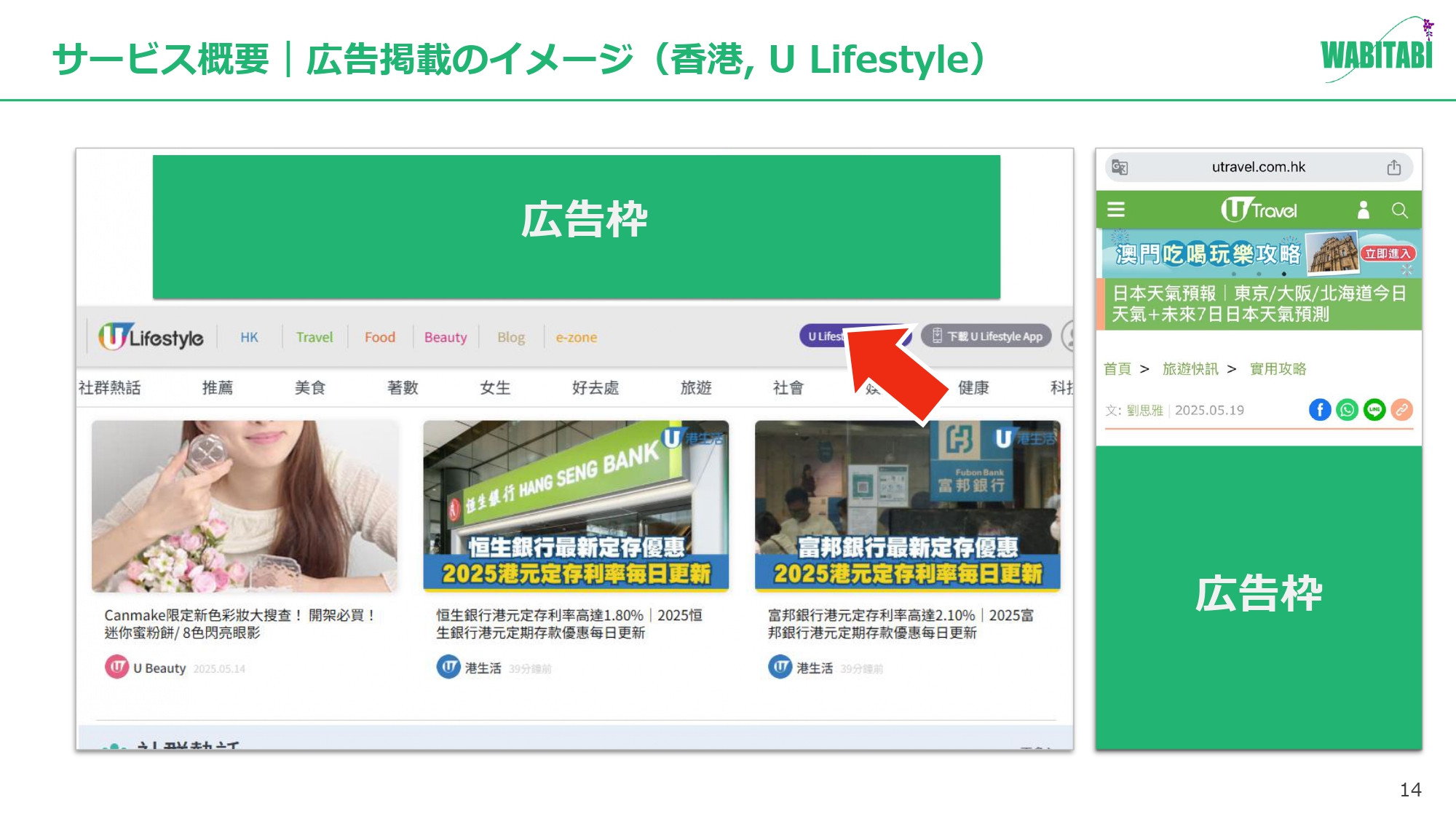1456x819 pixels.
Task: Copy article link with orange link icon
Action: point(1401,410)
